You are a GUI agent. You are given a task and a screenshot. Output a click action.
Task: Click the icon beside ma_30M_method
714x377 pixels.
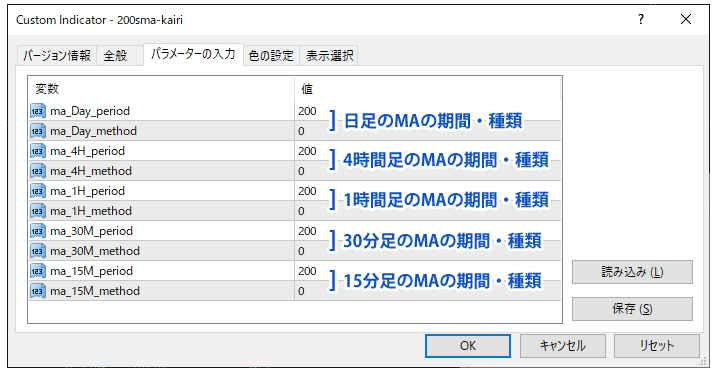click(x=38, y=251)
